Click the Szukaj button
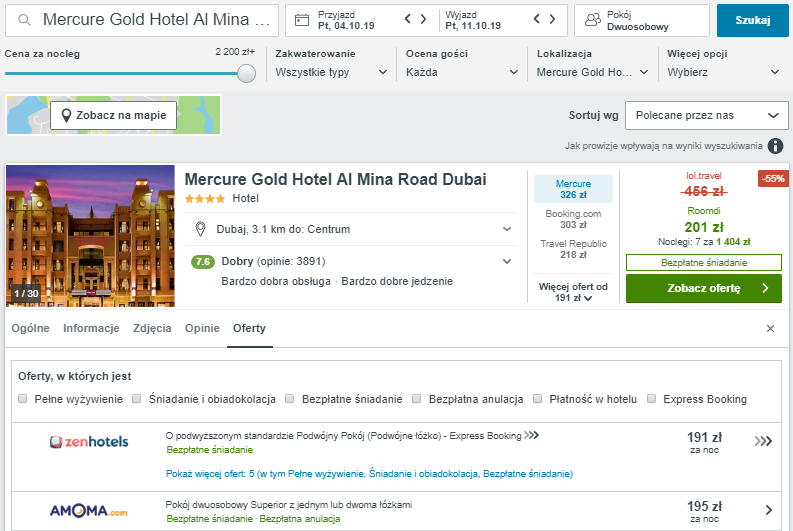Image resolution: width=793 pixels, height=531 pixels. 753,21
